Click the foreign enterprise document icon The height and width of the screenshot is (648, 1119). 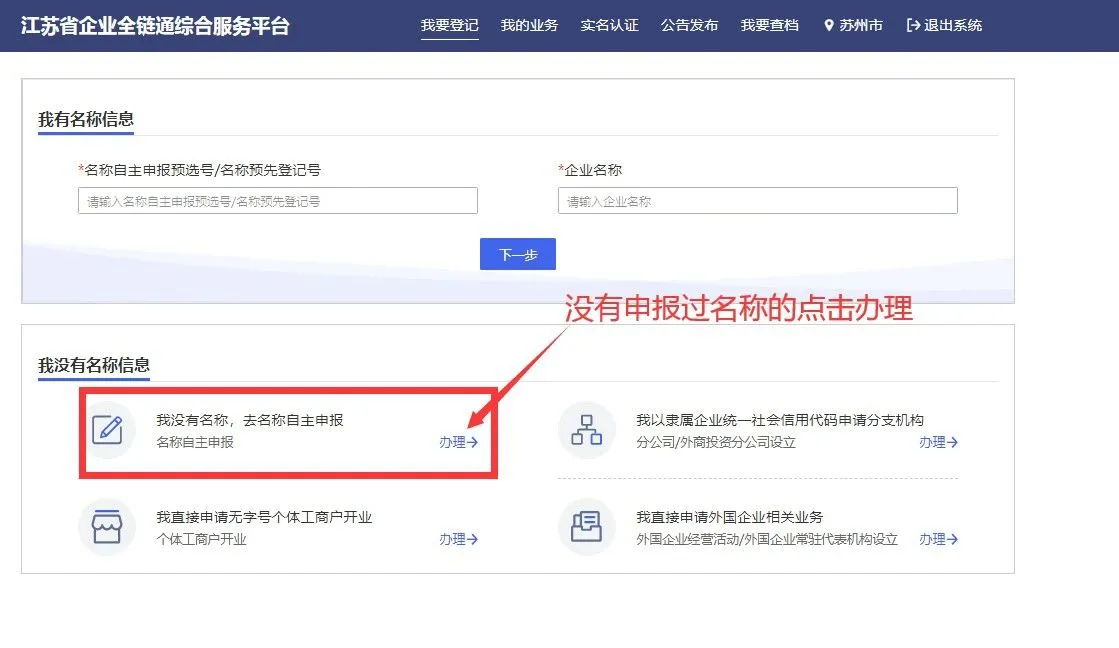tap(586, 527)
